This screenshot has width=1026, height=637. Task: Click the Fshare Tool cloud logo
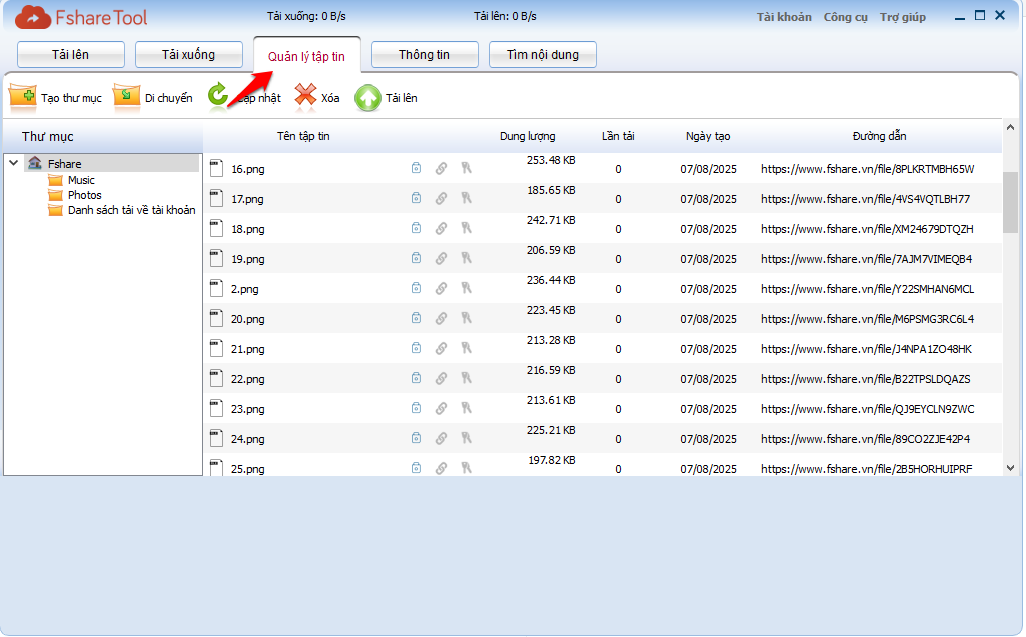tap(33, 18)
